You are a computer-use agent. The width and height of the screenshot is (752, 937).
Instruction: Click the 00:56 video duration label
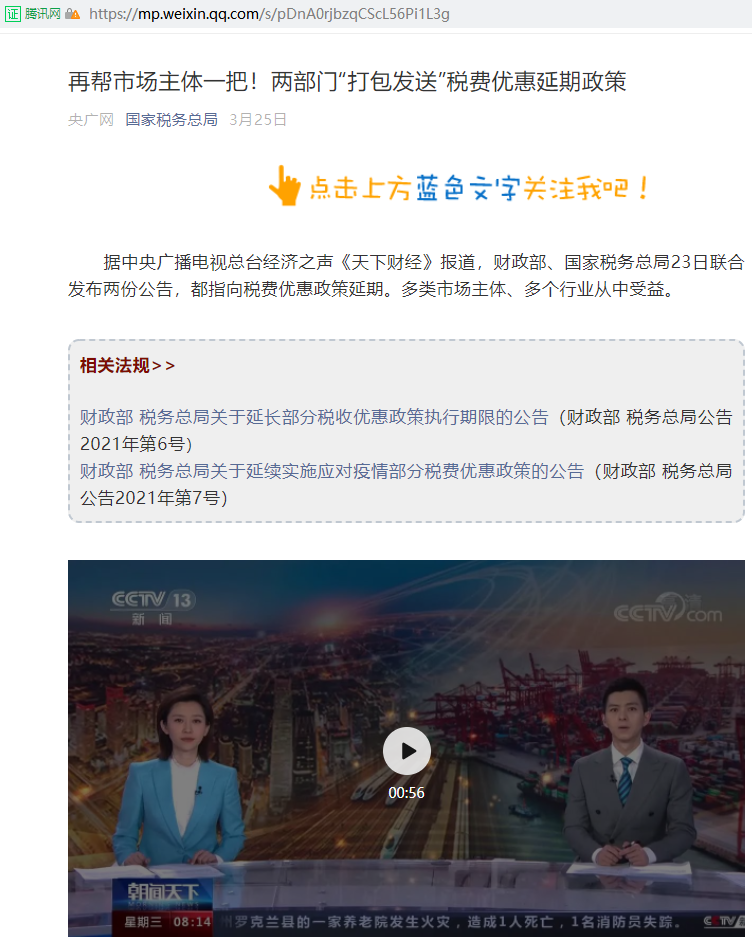(x=406, y=792)
